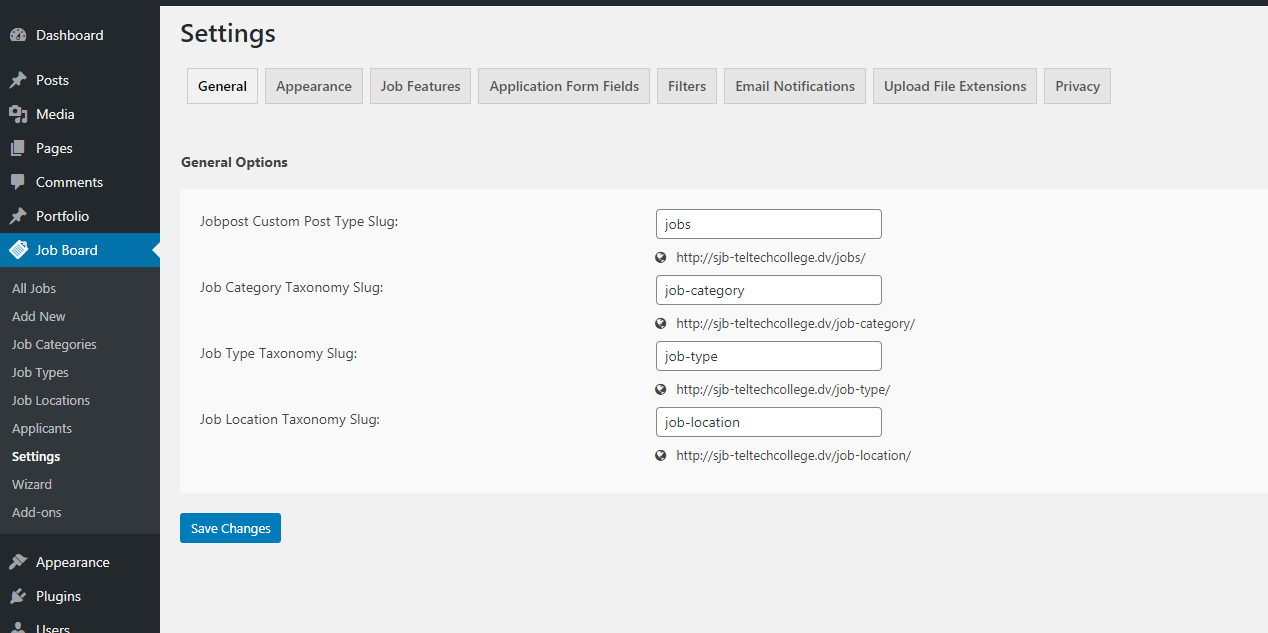Click the Users menu label
Image resolution: width=1268 pixels, height=633 pixels.
(x=53, y=629)
